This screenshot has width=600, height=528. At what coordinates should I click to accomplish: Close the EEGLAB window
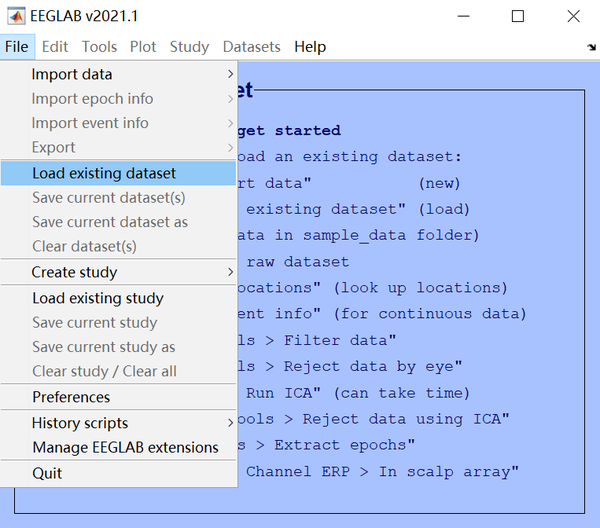572,16
